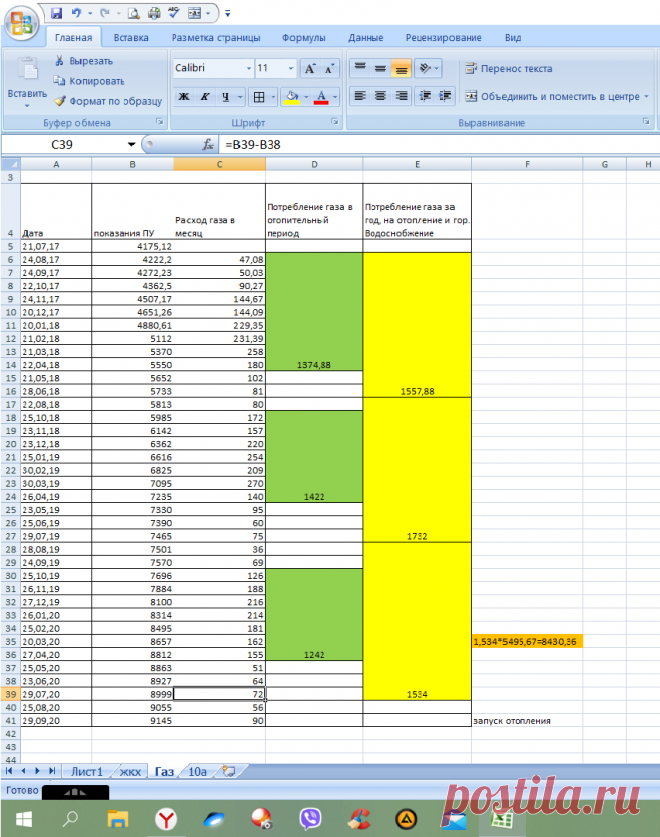Open the font size dropdown
Screen dimensions: 660x837
(x=290, y=69)
